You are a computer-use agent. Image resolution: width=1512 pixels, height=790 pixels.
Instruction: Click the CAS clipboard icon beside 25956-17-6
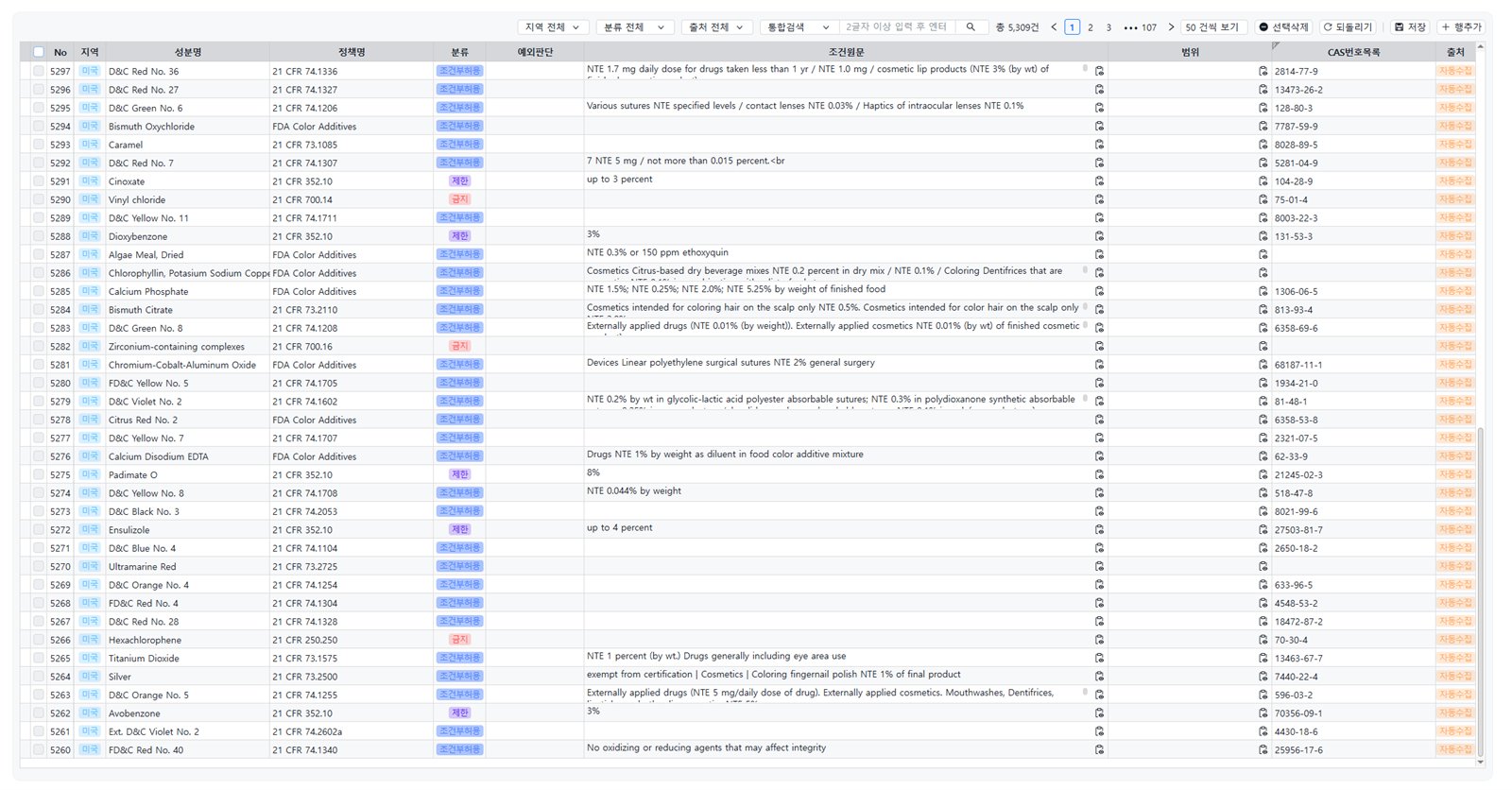click(1263, 749)
